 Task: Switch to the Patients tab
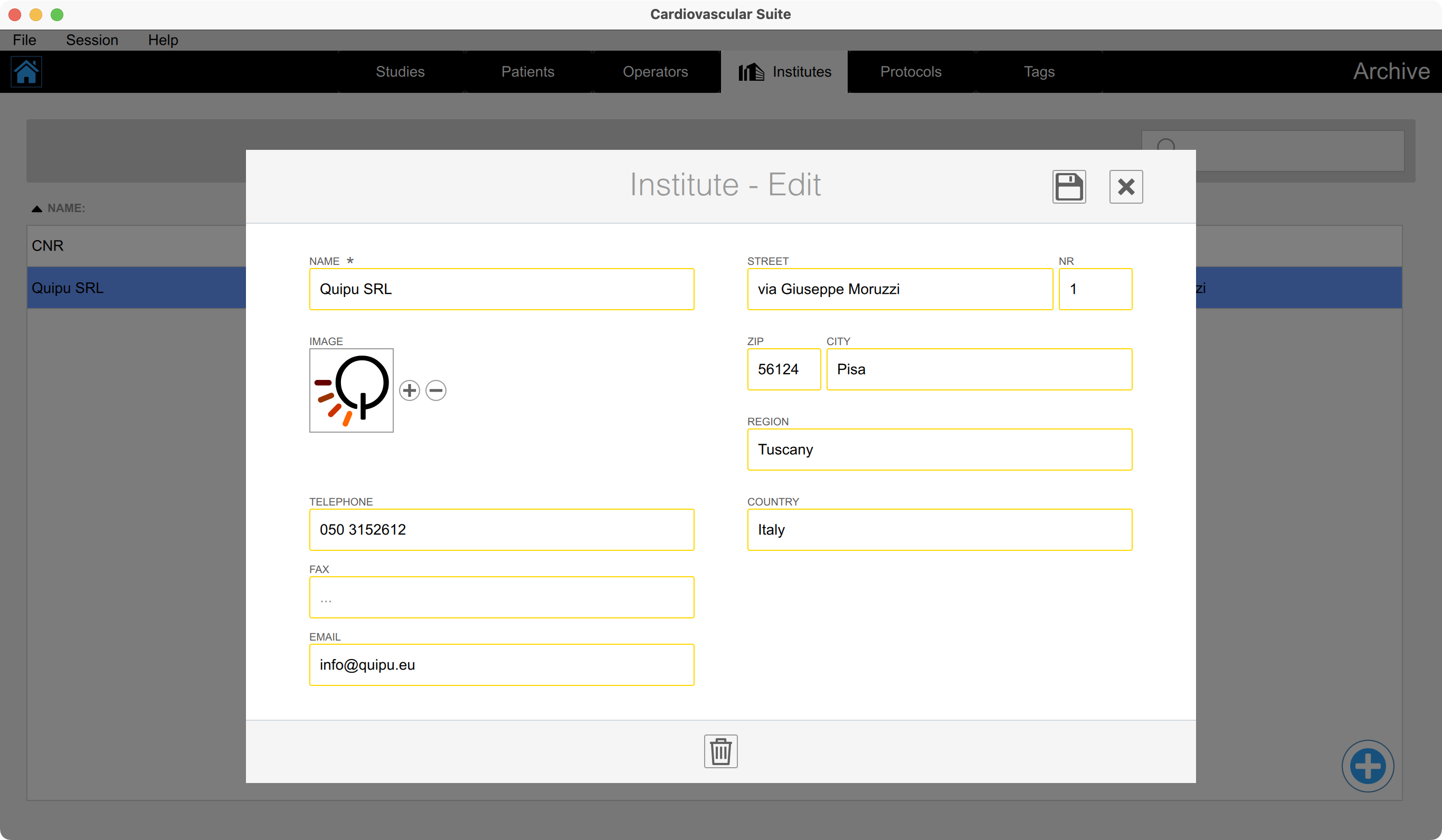(528, 72)
